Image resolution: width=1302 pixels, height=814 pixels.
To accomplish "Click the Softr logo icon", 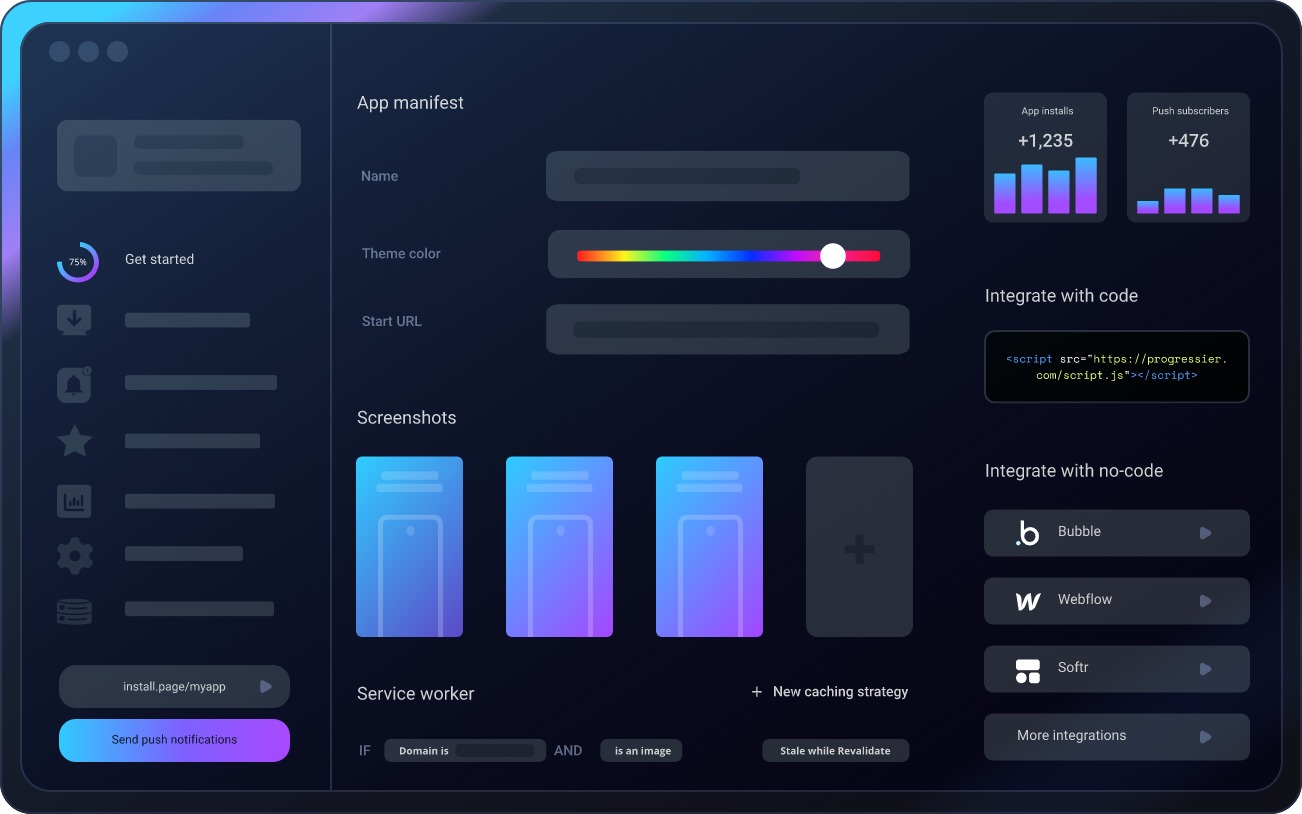I will pyautogui.click(x=1027, y=668).
